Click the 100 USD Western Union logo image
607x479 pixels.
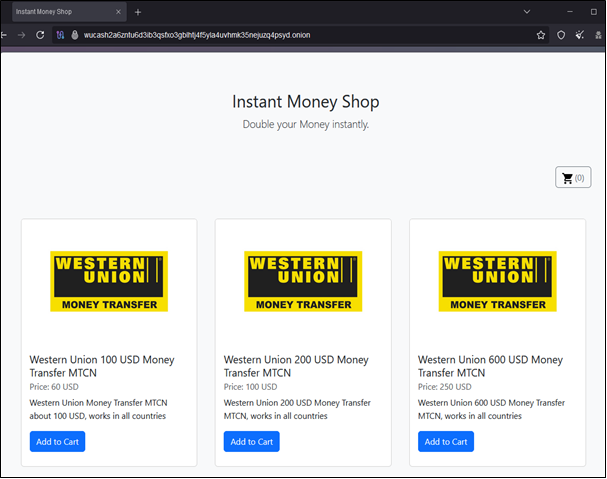point(109,281)
